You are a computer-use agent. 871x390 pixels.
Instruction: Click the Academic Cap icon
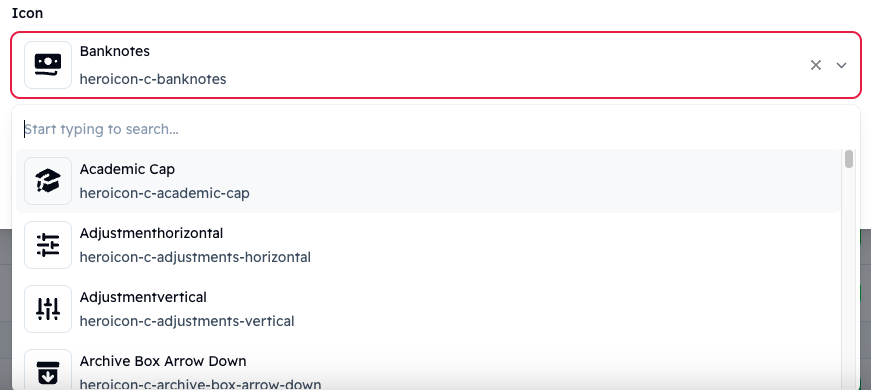coord(48,181)
